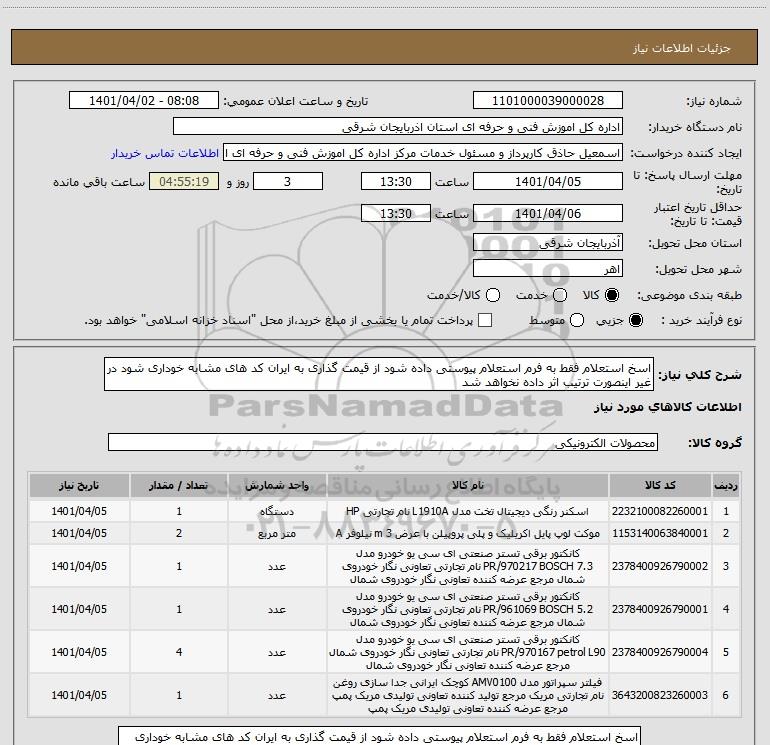Click the unit متر مربع in row 2

click(x=277, y=533)
